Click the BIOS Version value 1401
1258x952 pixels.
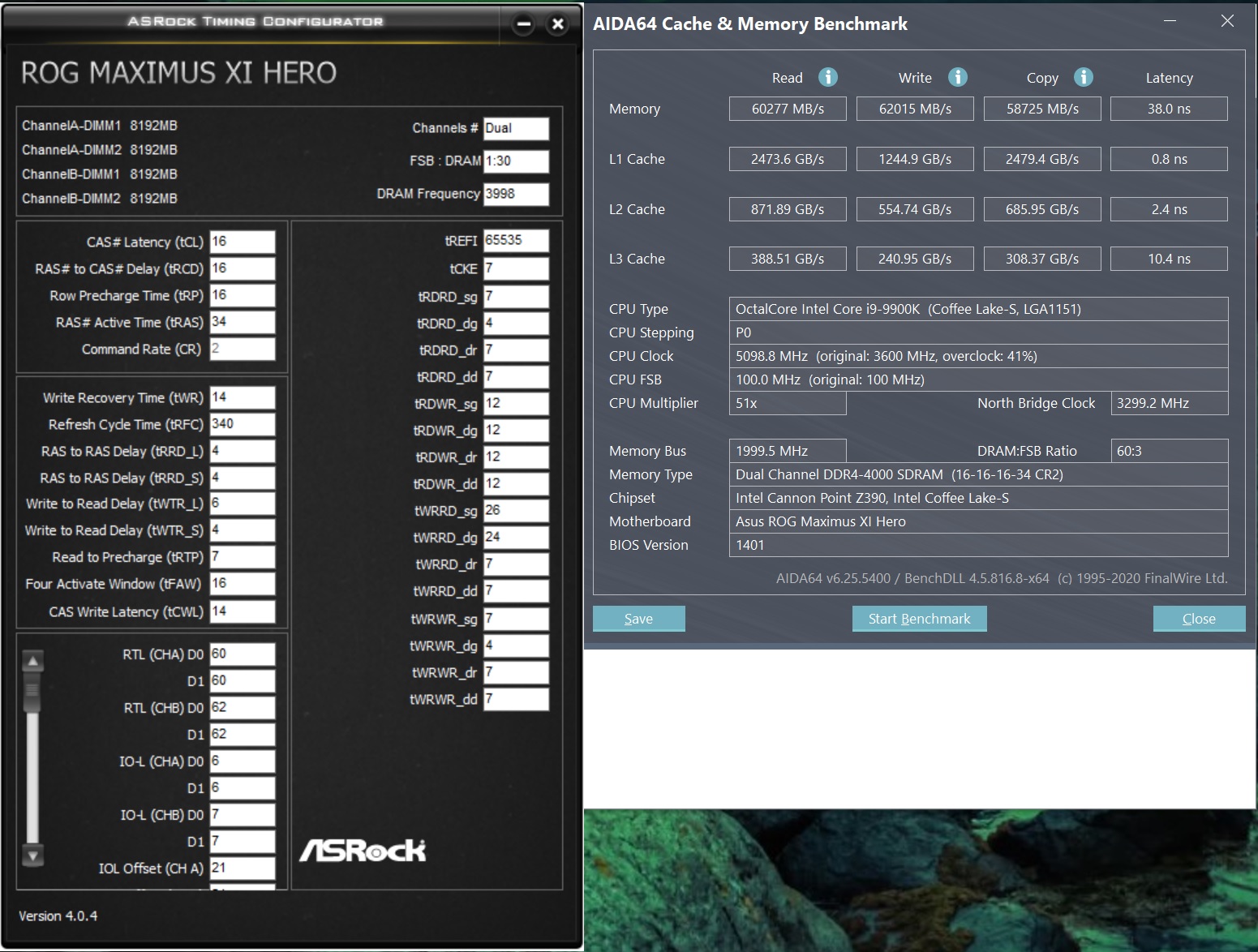pos(978,545)
